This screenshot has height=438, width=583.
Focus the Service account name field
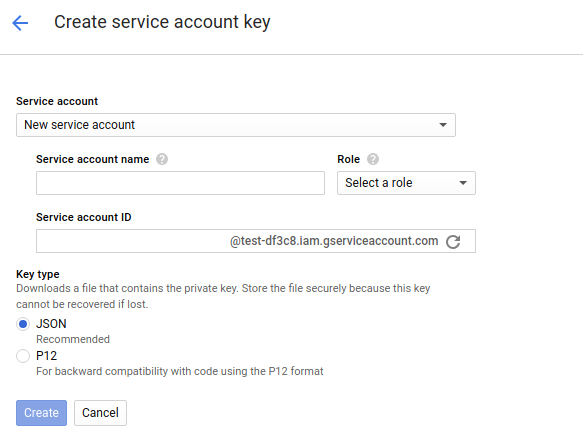click(x=180, y=183)
